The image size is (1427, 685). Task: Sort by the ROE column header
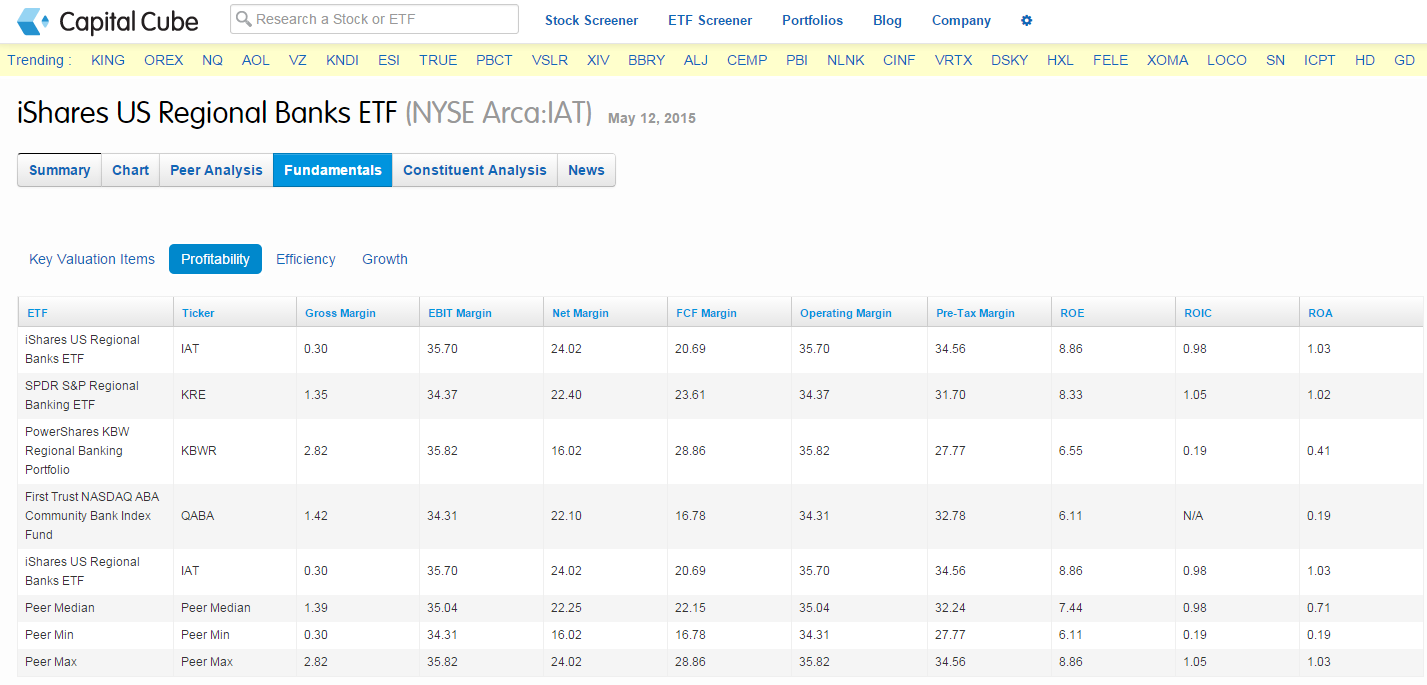[1072, 313]
